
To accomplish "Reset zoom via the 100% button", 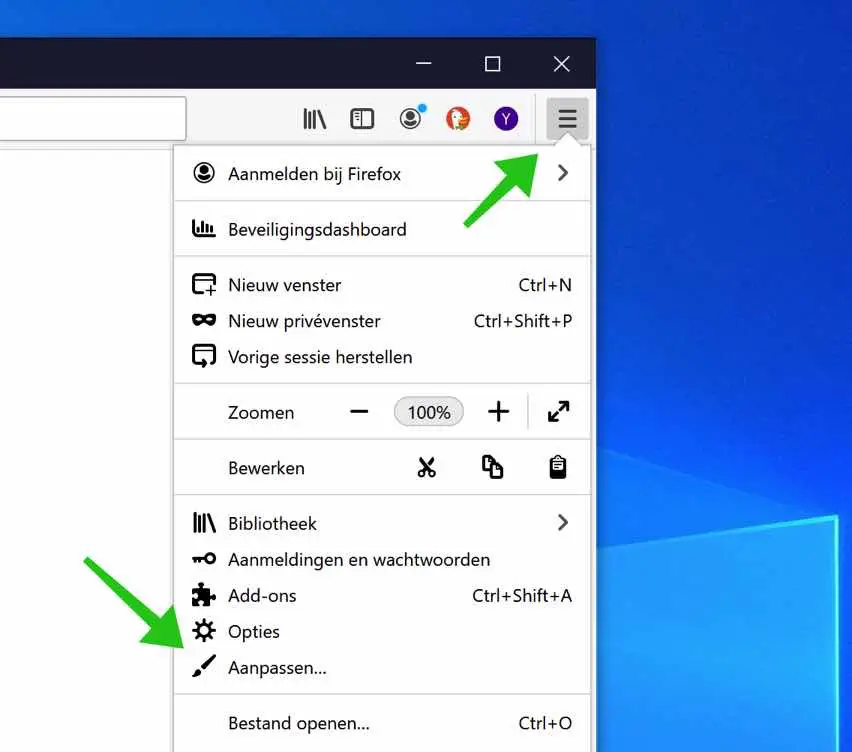I will pos(429,412).
